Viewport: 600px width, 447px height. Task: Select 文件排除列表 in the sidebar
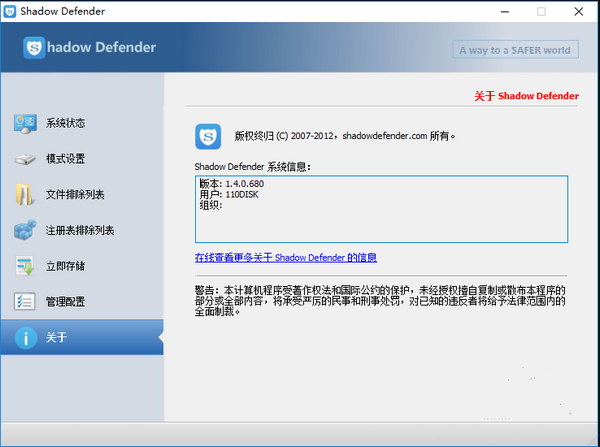pyautogui.click(x=75, y=194)
